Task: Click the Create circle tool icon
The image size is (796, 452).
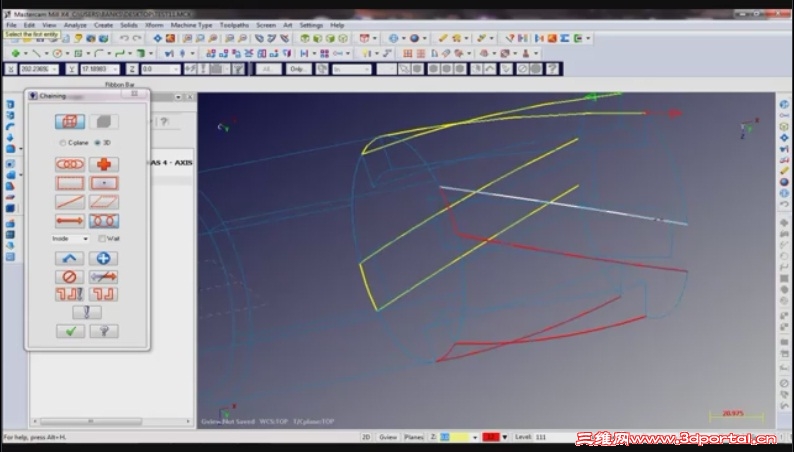Action: 57,53
